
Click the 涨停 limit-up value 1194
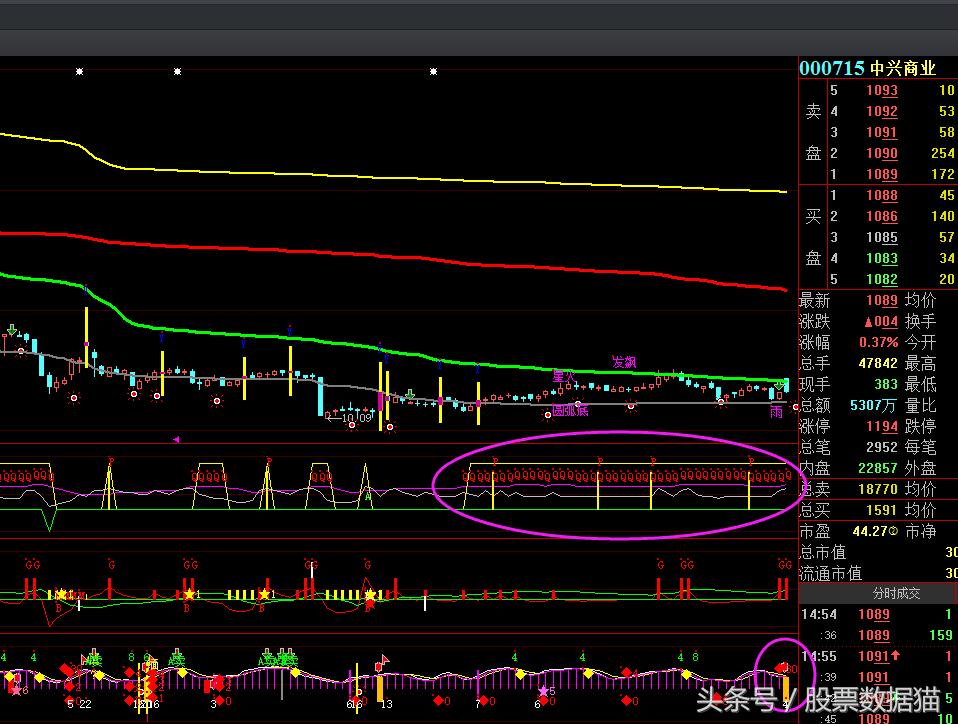(882, 426)
